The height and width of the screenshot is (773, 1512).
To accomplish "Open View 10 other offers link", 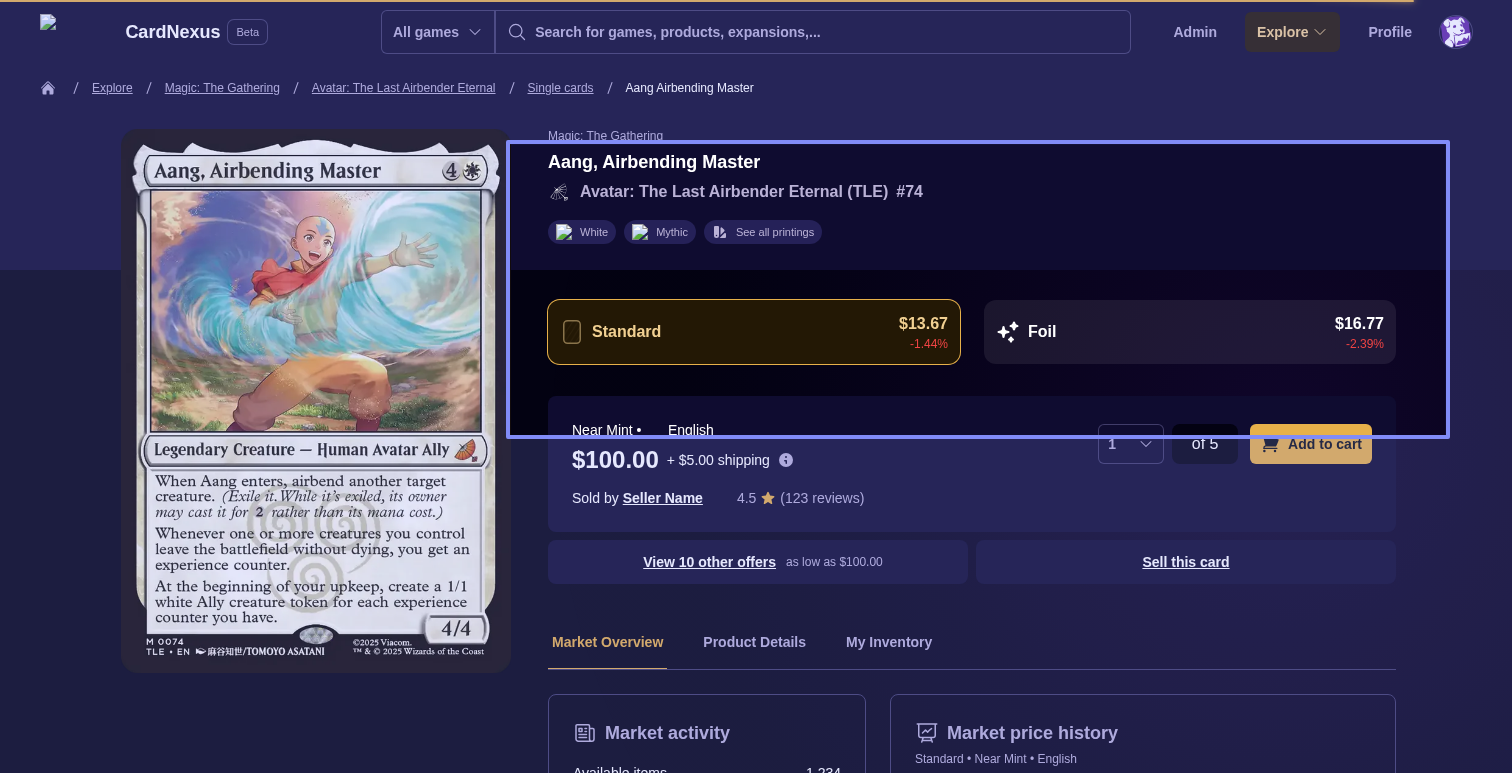I will point(709,562).
